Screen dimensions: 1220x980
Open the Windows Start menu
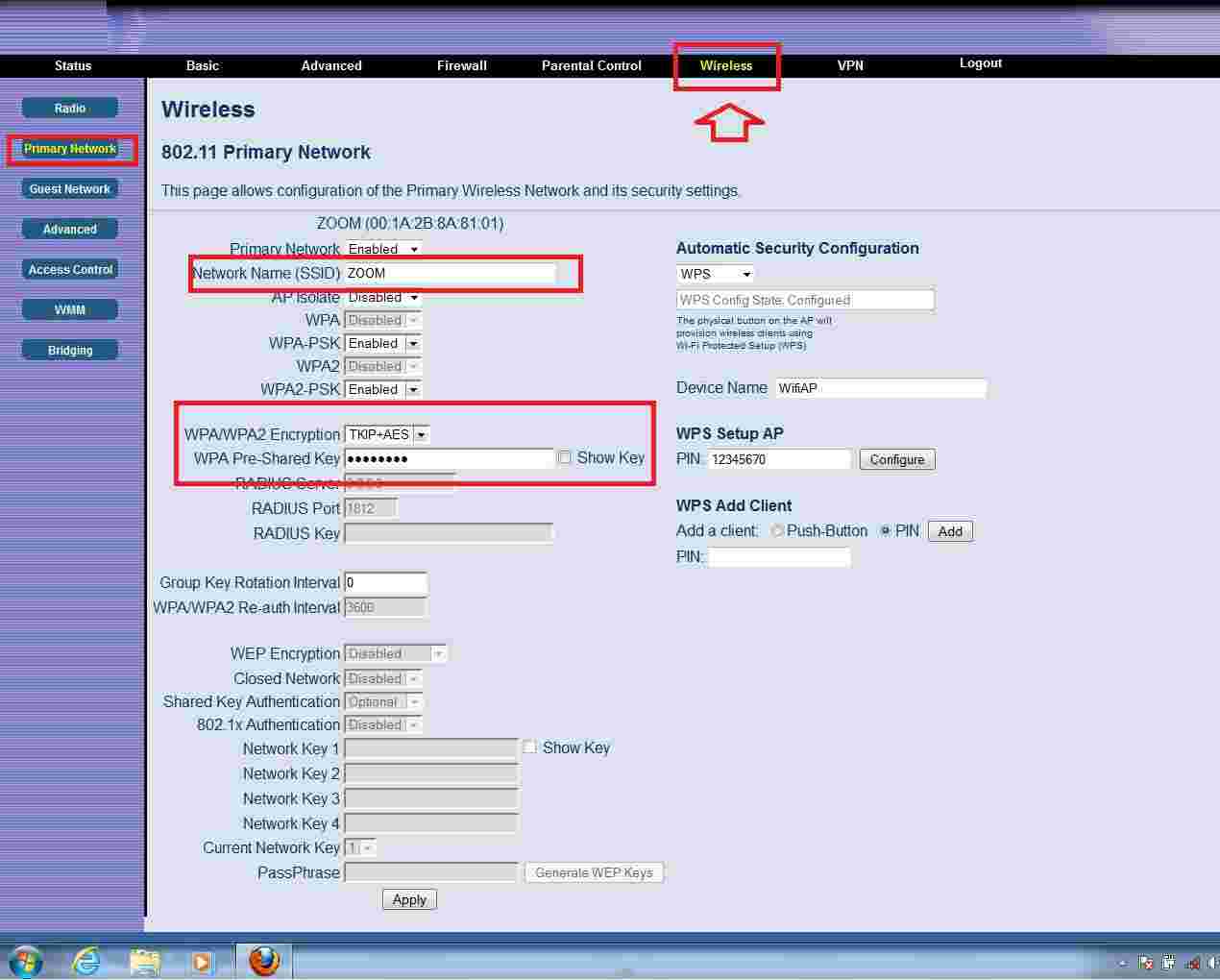coord(26,961)
